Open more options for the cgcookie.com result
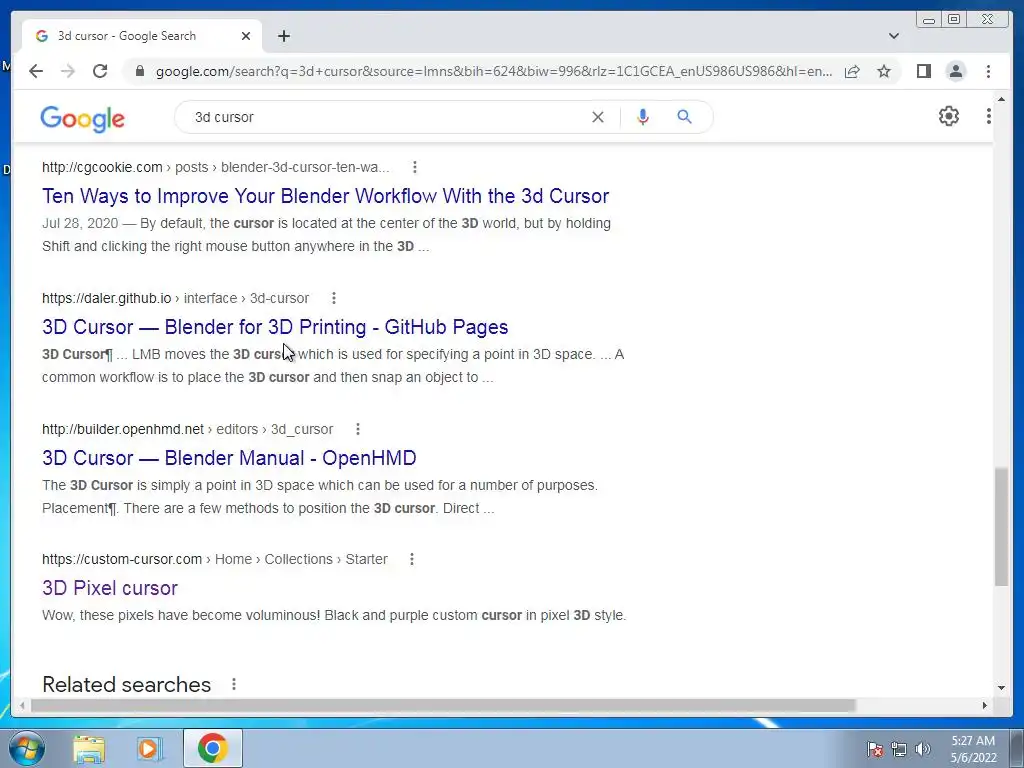 [x=415, y=167]
